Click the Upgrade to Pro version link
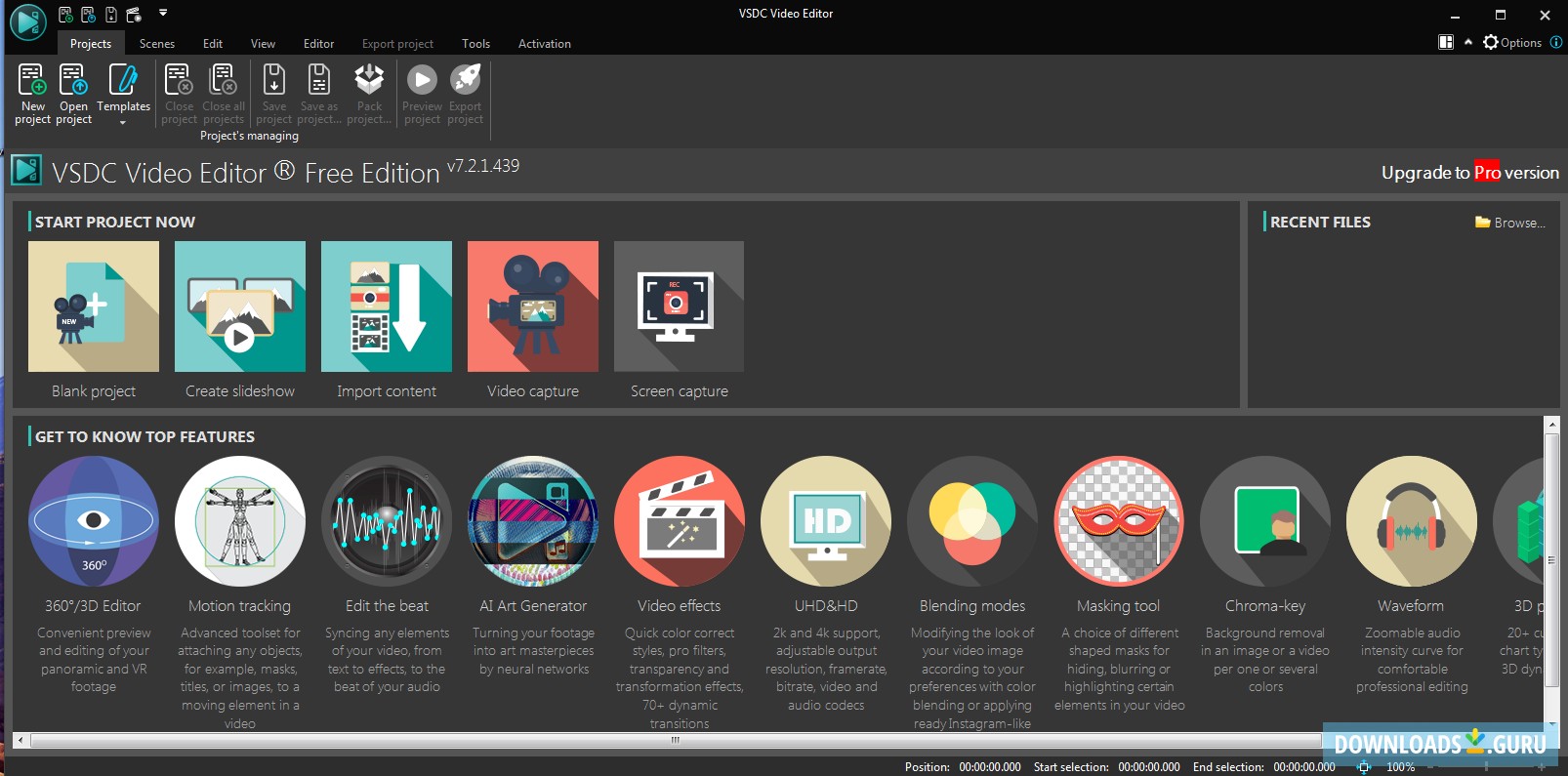The width and height of the screenshot is (1568, 776). (1470, 173)
